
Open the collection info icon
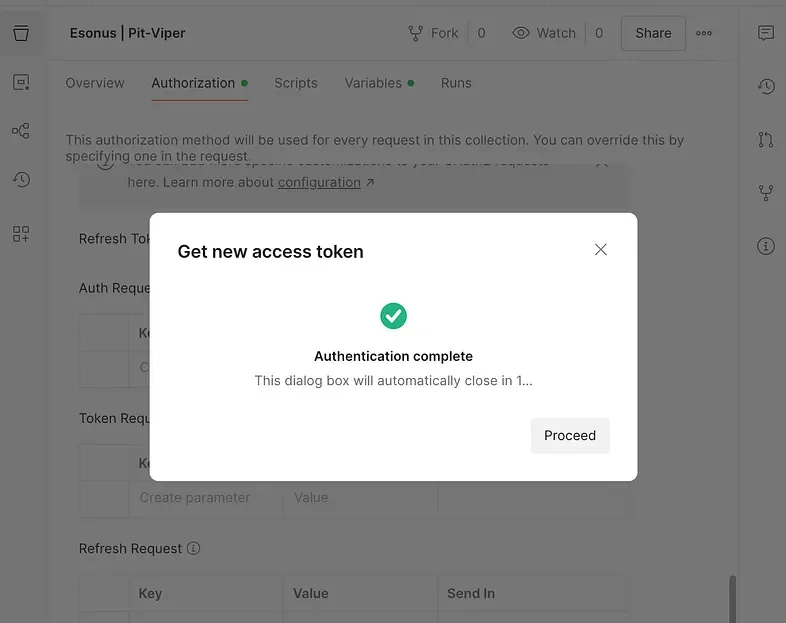766,246
